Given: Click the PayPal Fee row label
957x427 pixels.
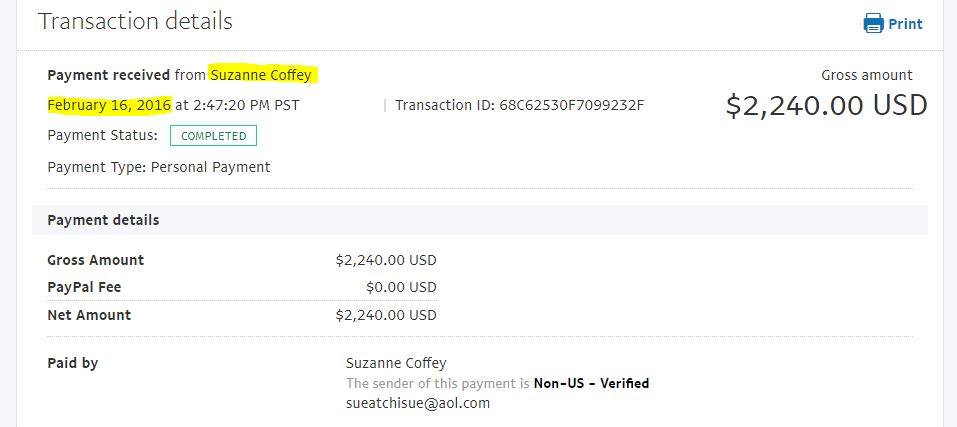Looking at the screenshot, I should [x=84, y=287].
